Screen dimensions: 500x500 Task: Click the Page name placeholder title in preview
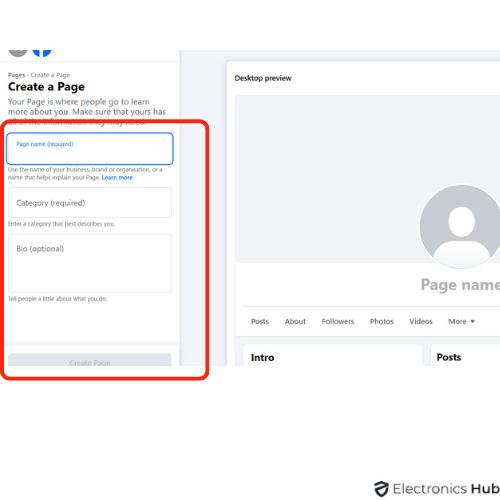[x=460, y=285]
